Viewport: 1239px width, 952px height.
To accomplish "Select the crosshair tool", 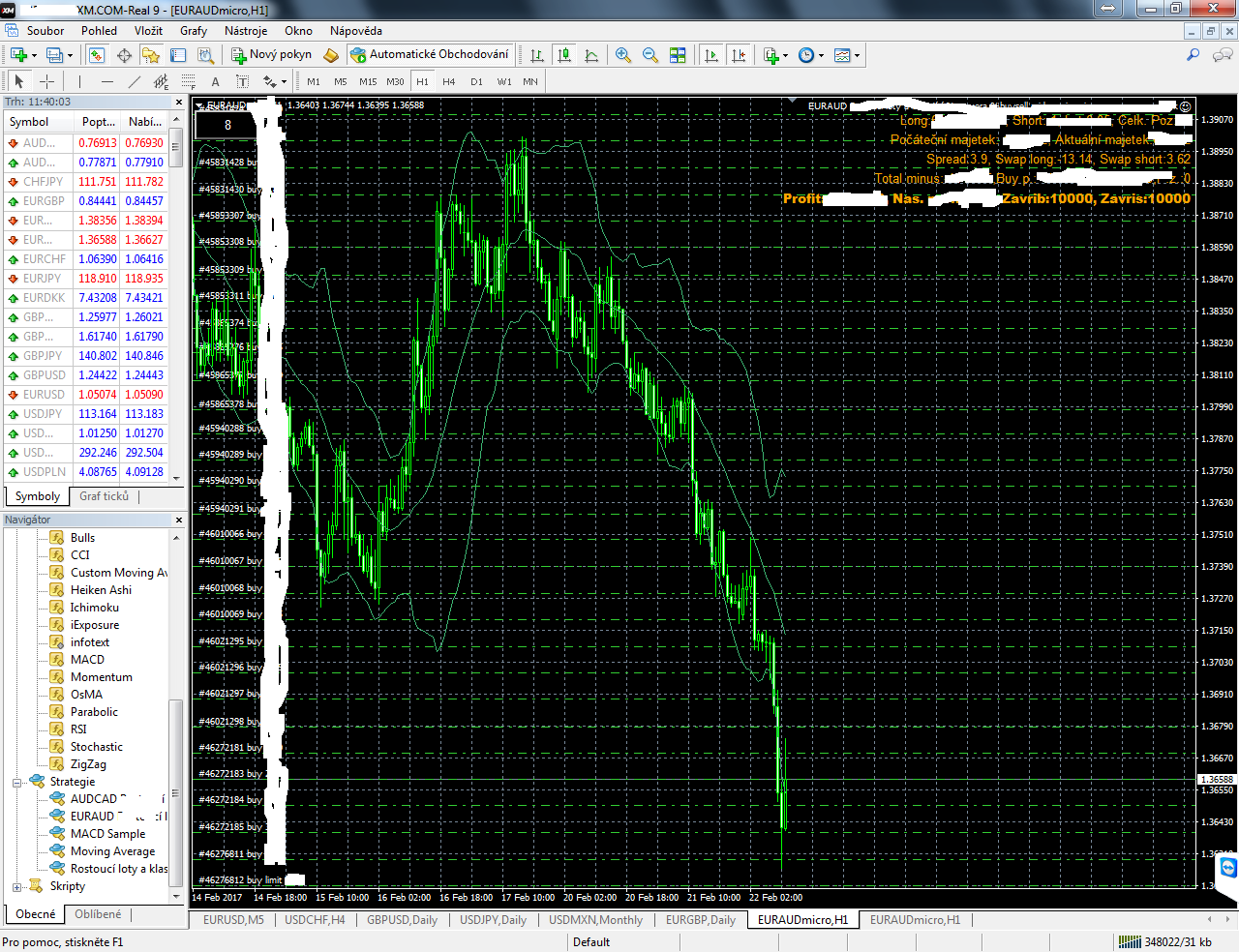I will tap(45, 81).
